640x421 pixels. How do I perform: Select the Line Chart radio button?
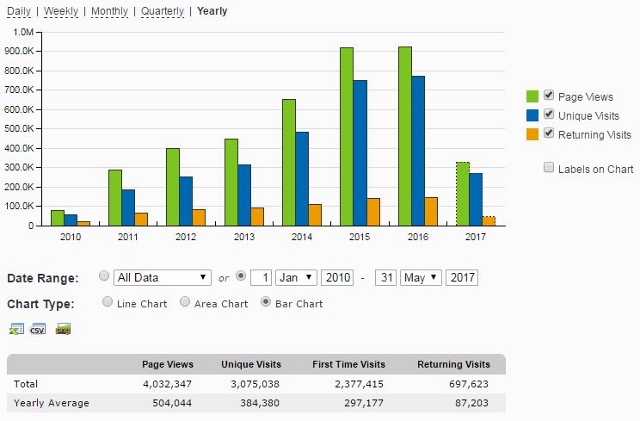108,302
